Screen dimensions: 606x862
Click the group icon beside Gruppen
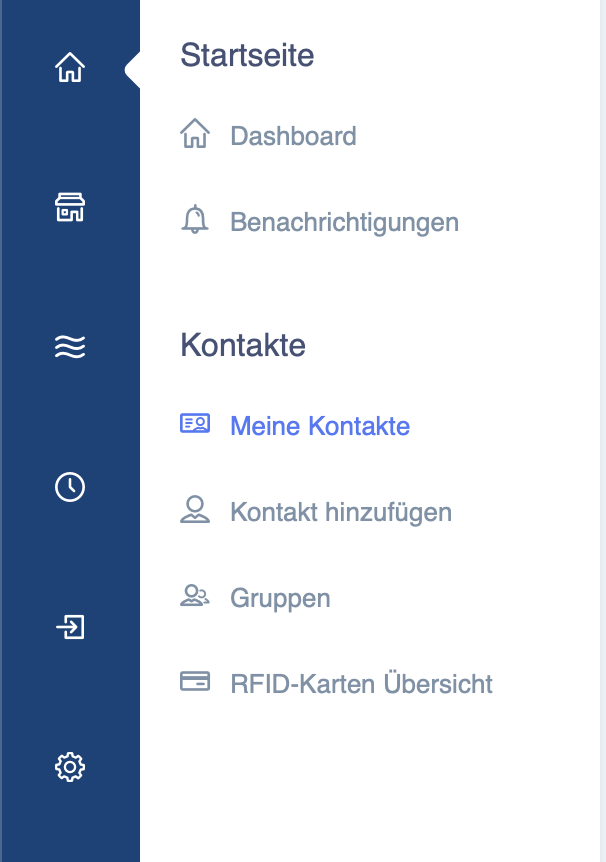(195, 595)
